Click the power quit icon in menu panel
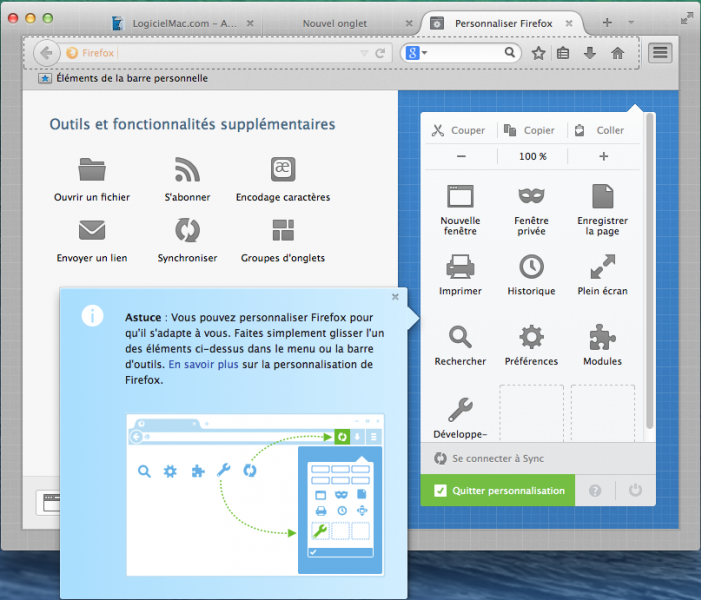 (x=635, y=490)
